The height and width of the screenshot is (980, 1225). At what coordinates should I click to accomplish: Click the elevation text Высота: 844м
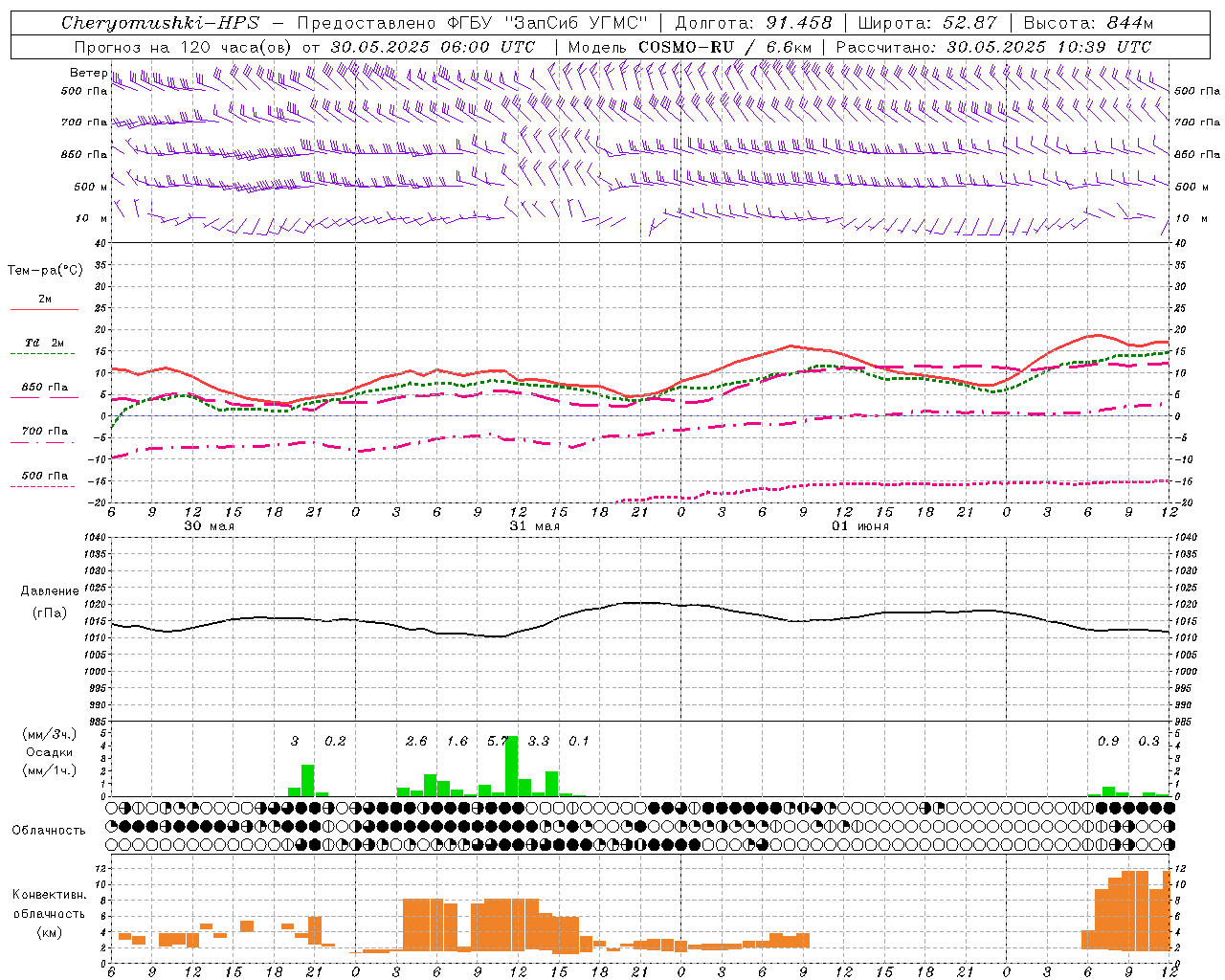1088,23
